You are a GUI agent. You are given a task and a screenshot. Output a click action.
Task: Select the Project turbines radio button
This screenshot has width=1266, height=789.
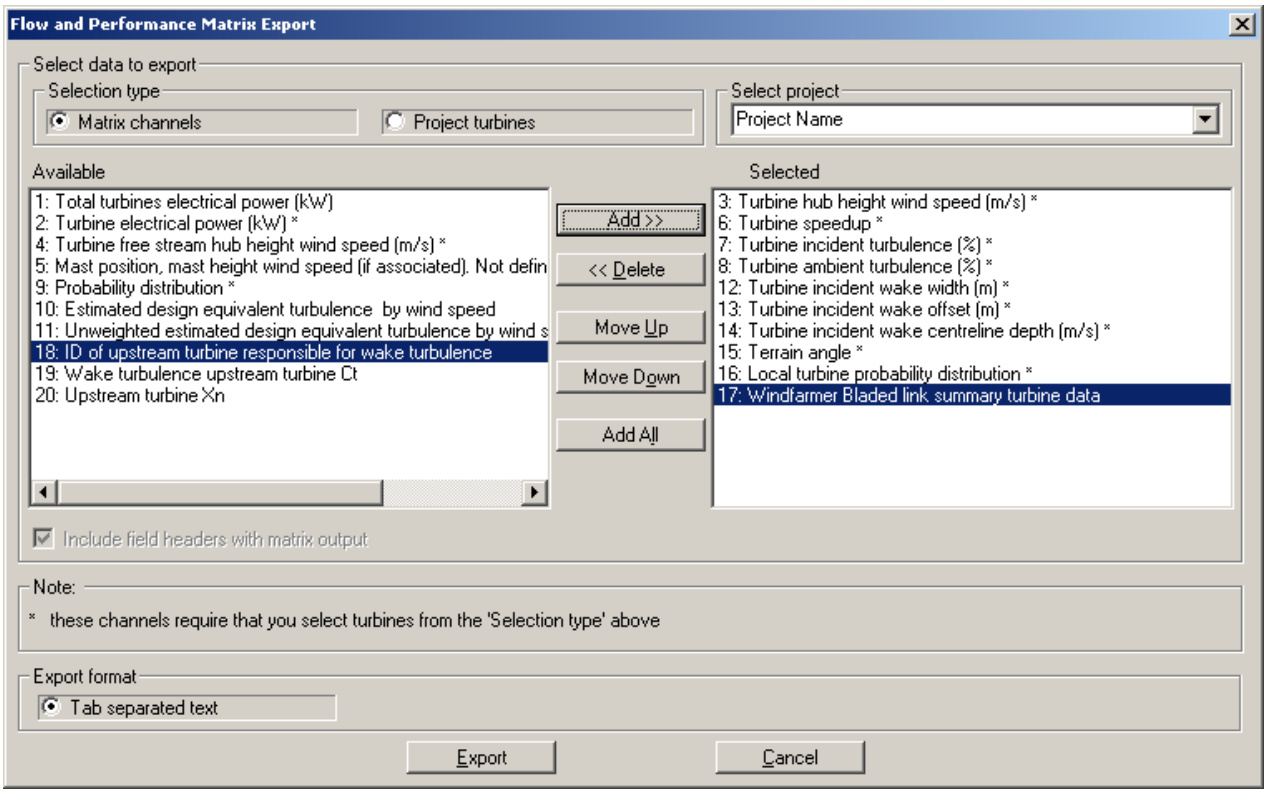pos(395,122)
